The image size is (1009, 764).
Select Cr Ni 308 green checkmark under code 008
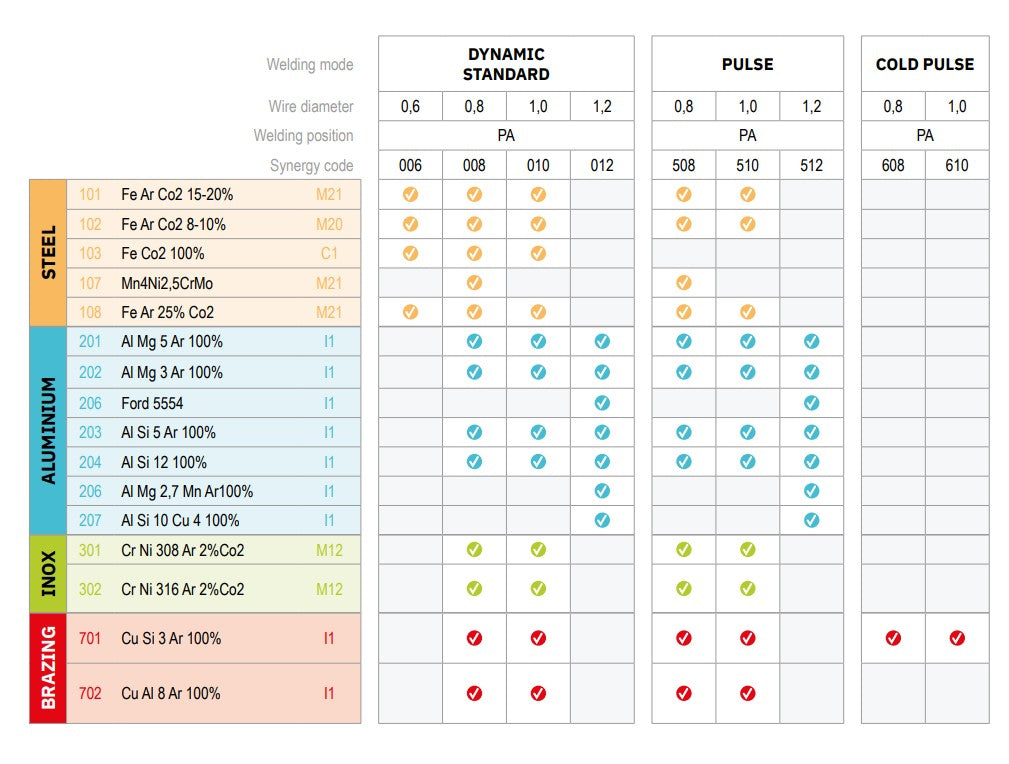coord(474,549)
